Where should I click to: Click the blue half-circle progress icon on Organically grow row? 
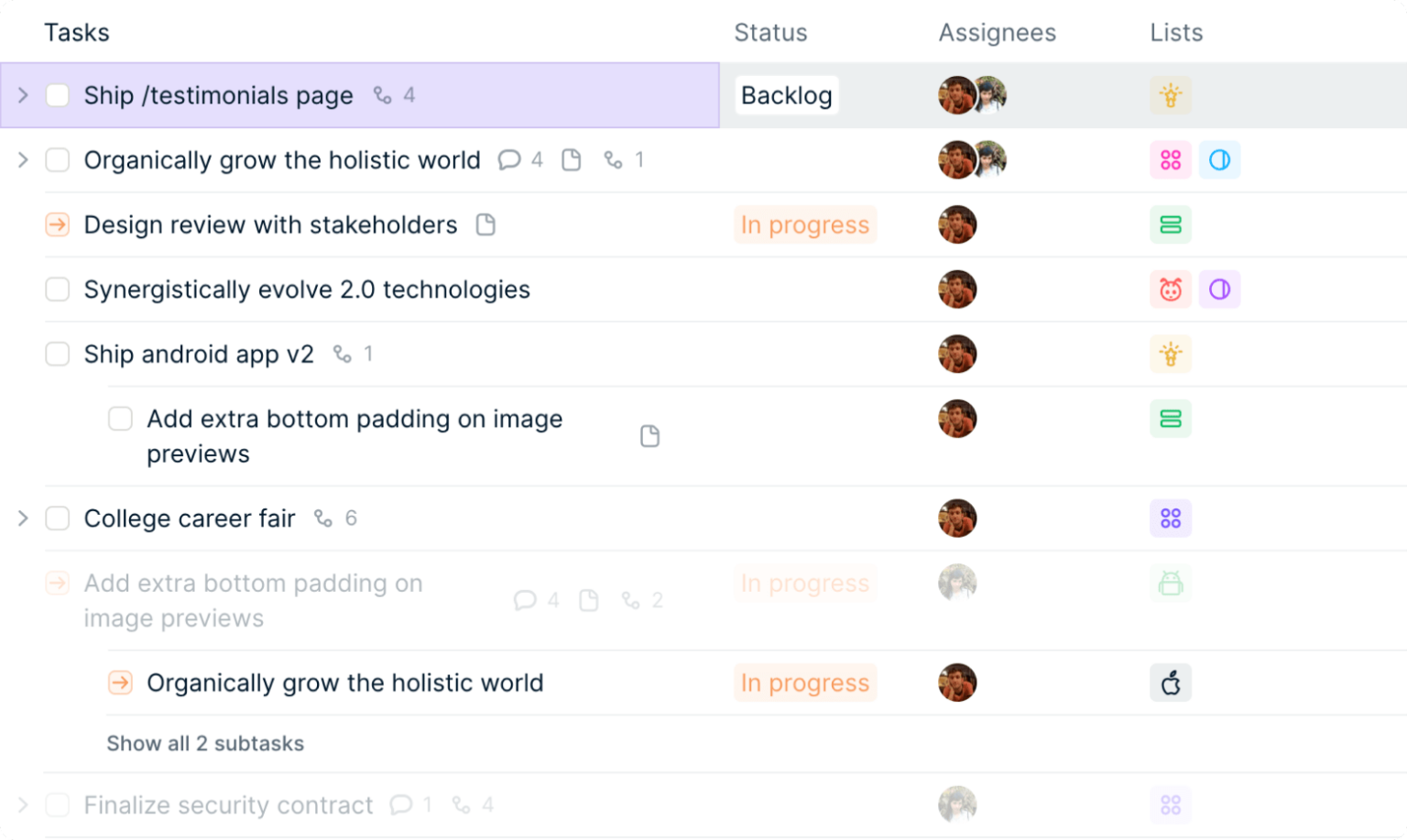click(x=1220, y=159)
